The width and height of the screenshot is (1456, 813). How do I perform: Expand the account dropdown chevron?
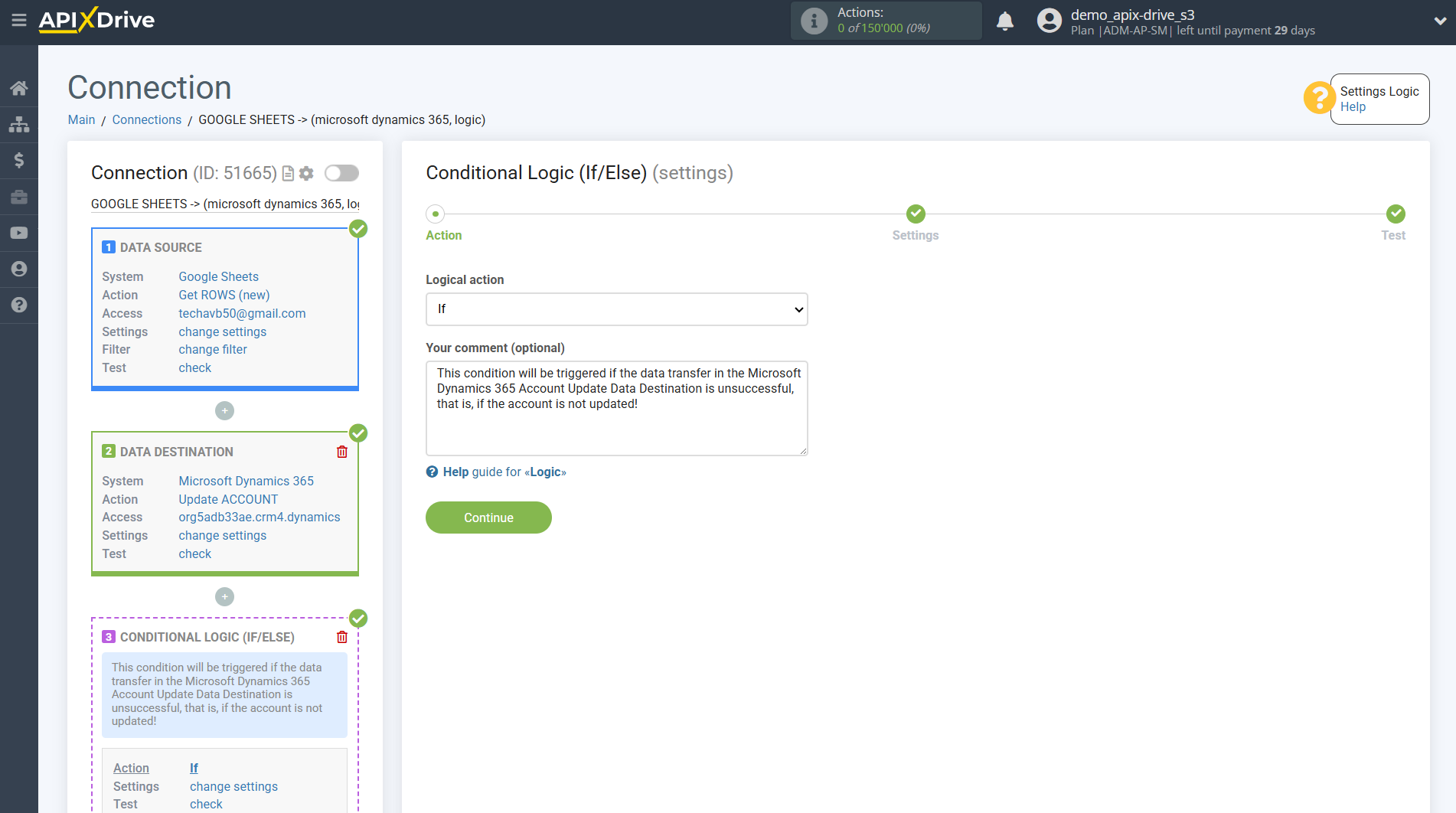click(1439, 21)
